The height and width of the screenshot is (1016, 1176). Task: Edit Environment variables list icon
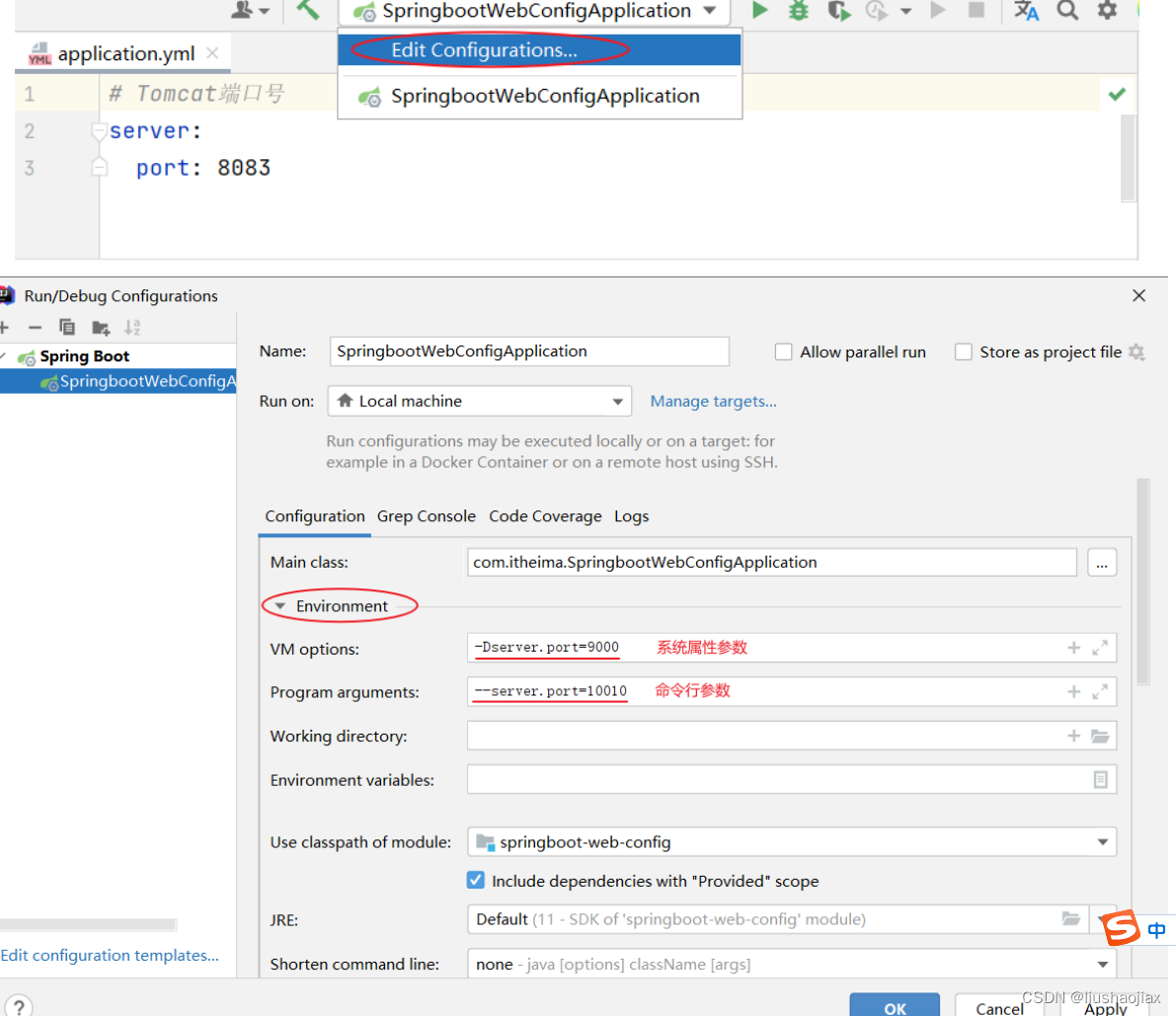[x=1100, y=780]
